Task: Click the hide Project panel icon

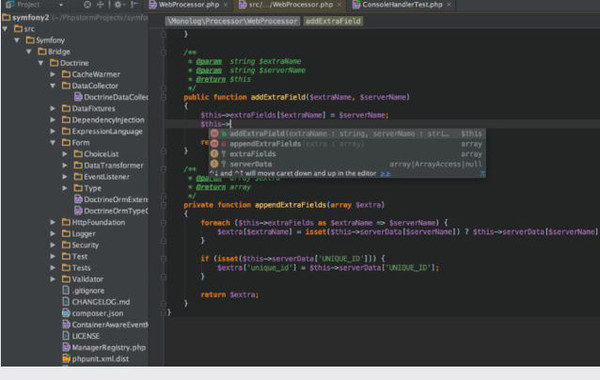Action: [134, 5]
